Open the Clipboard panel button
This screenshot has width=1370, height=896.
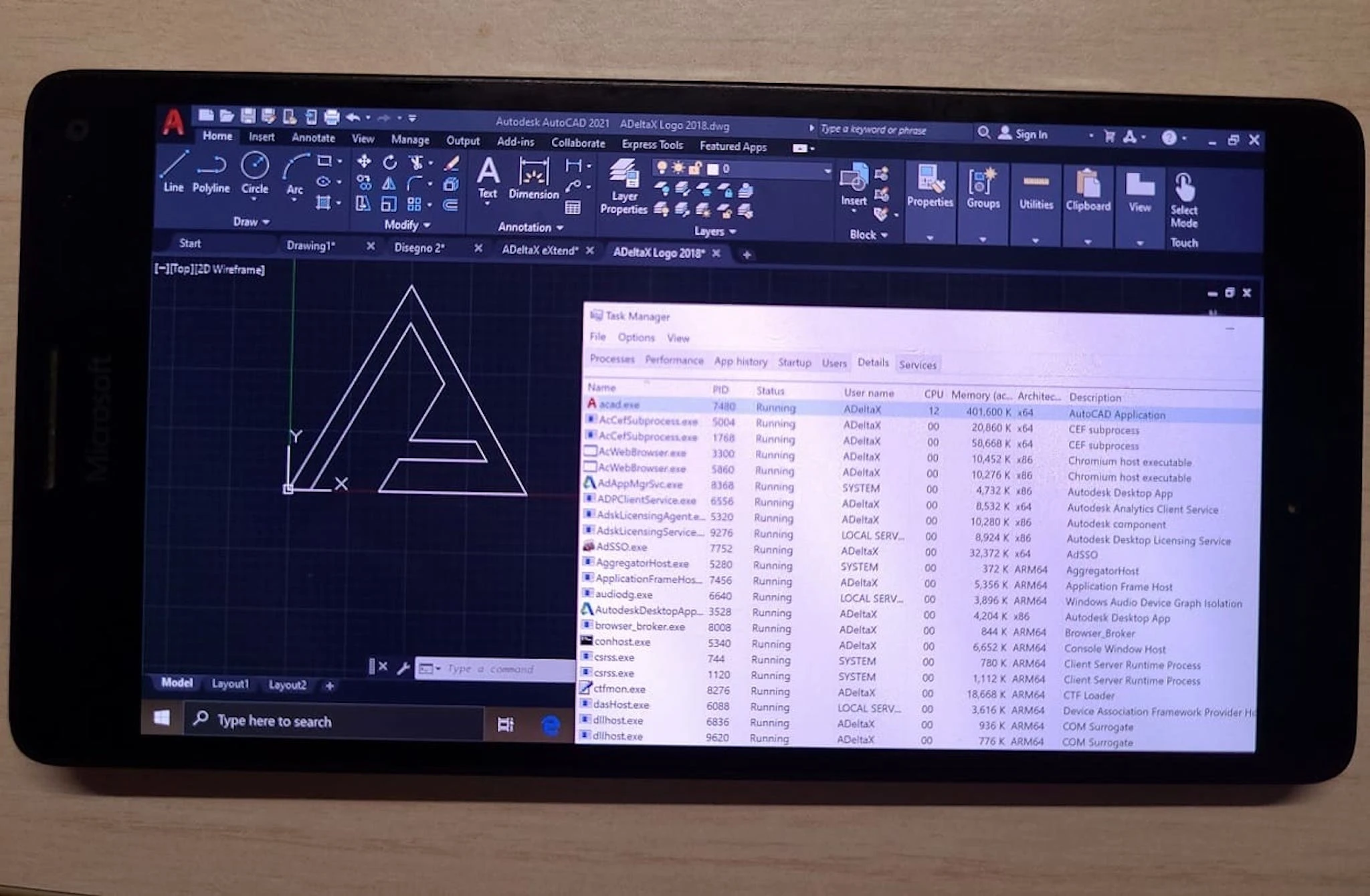1088,207
